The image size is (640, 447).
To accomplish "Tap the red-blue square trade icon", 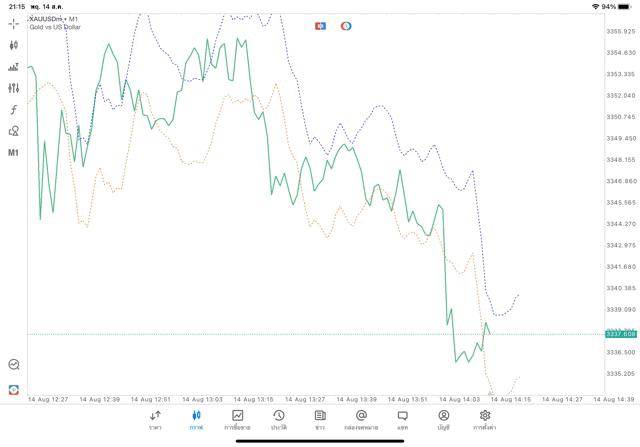I will 321,26.
